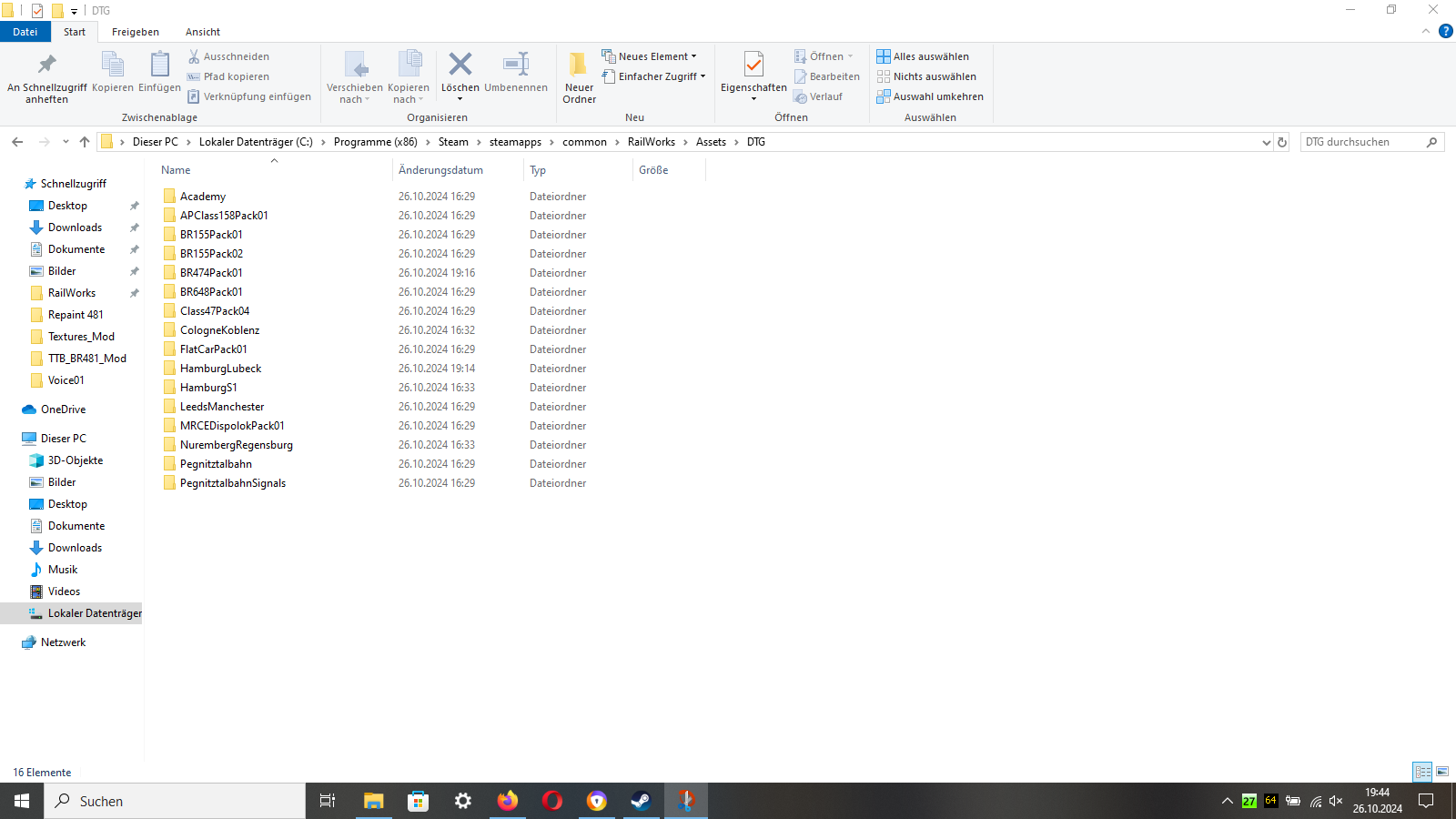
Task: Open Textures_Mod in sidebar
Action: point(81,337)
